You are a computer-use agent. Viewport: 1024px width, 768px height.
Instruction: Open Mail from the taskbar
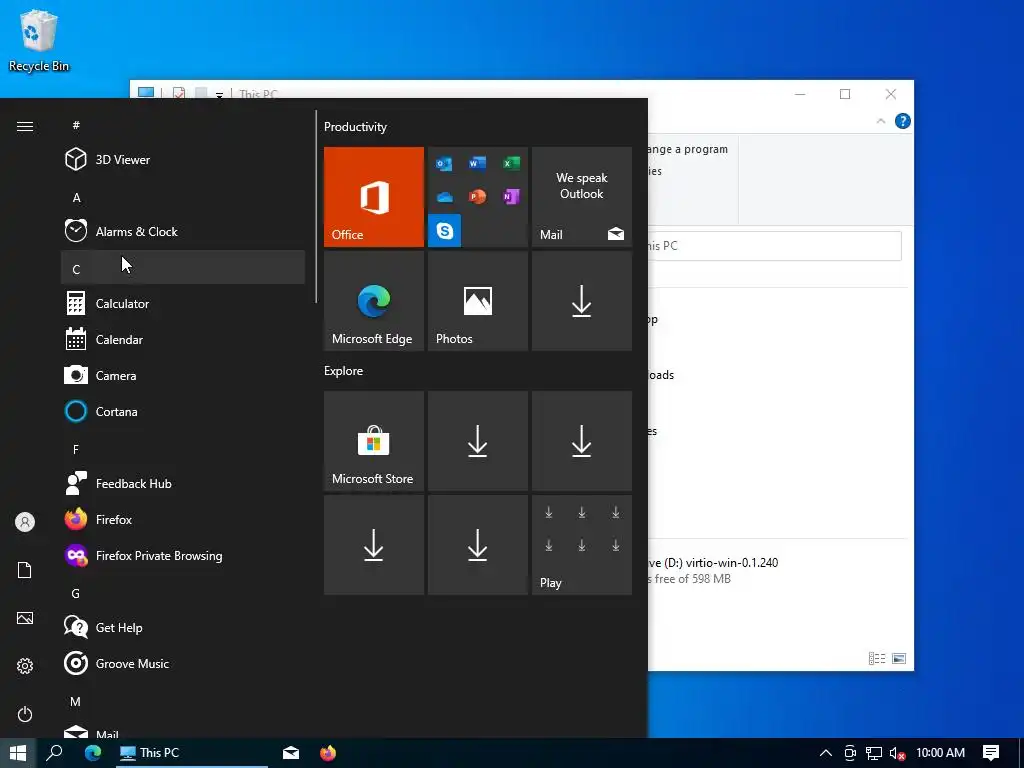coord(291,753)
